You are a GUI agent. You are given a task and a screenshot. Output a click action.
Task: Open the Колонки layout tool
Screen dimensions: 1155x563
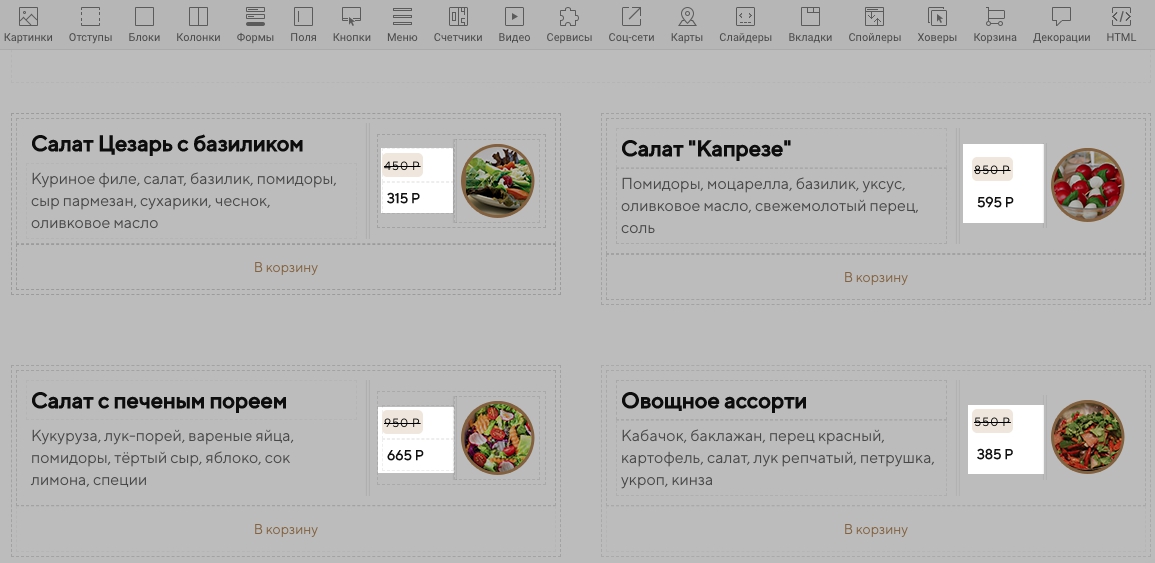point(198,24)
